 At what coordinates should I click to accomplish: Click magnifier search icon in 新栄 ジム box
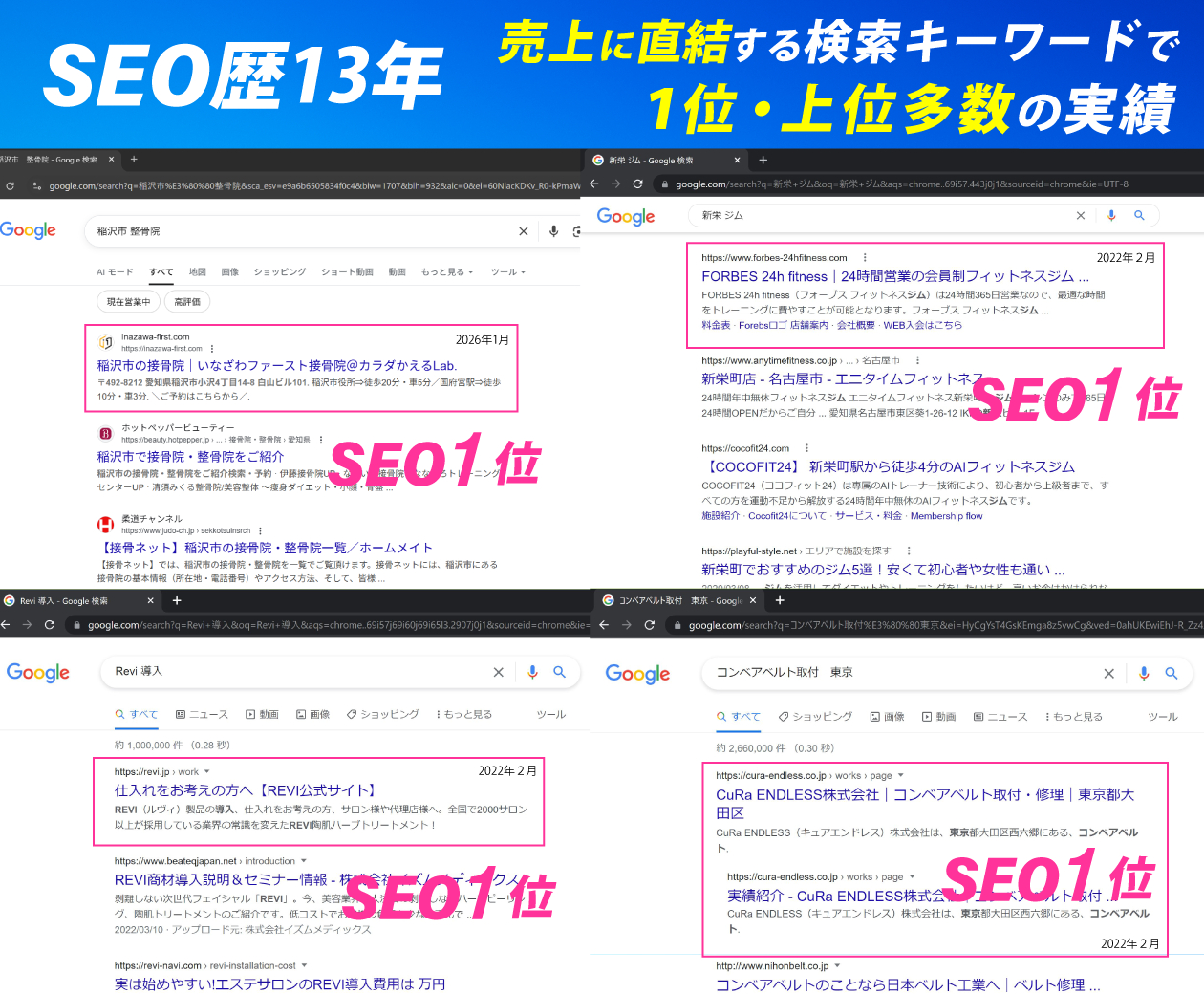(1139, 216)
